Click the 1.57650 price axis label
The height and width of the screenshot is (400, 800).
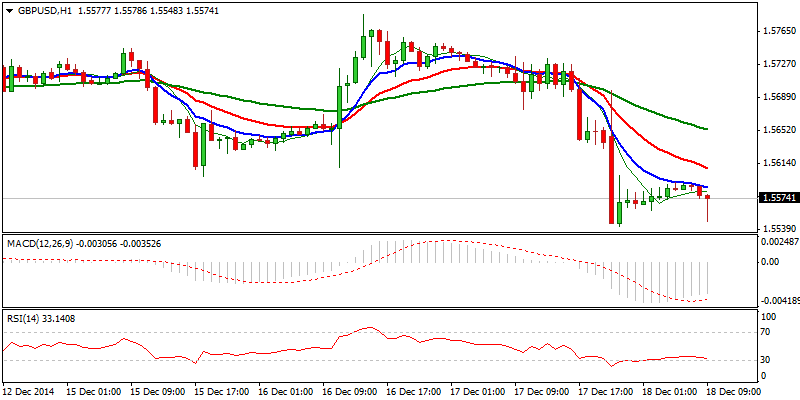pyautogui.click(x=779, y=31)
